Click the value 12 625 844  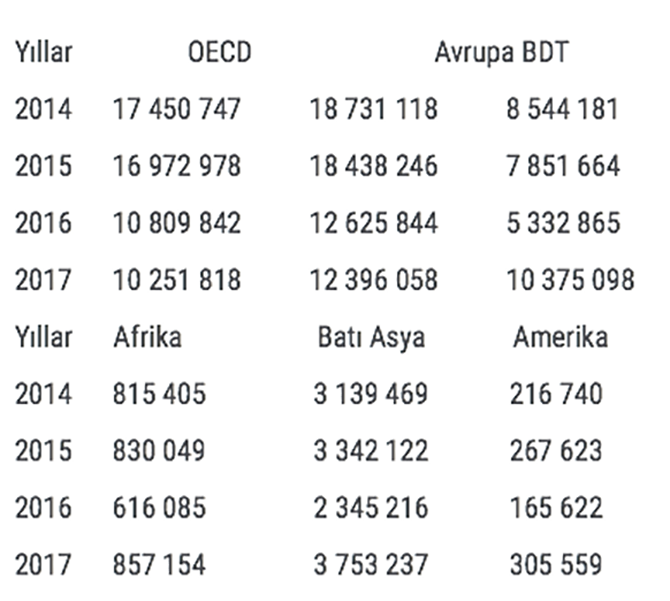(373, 222)
